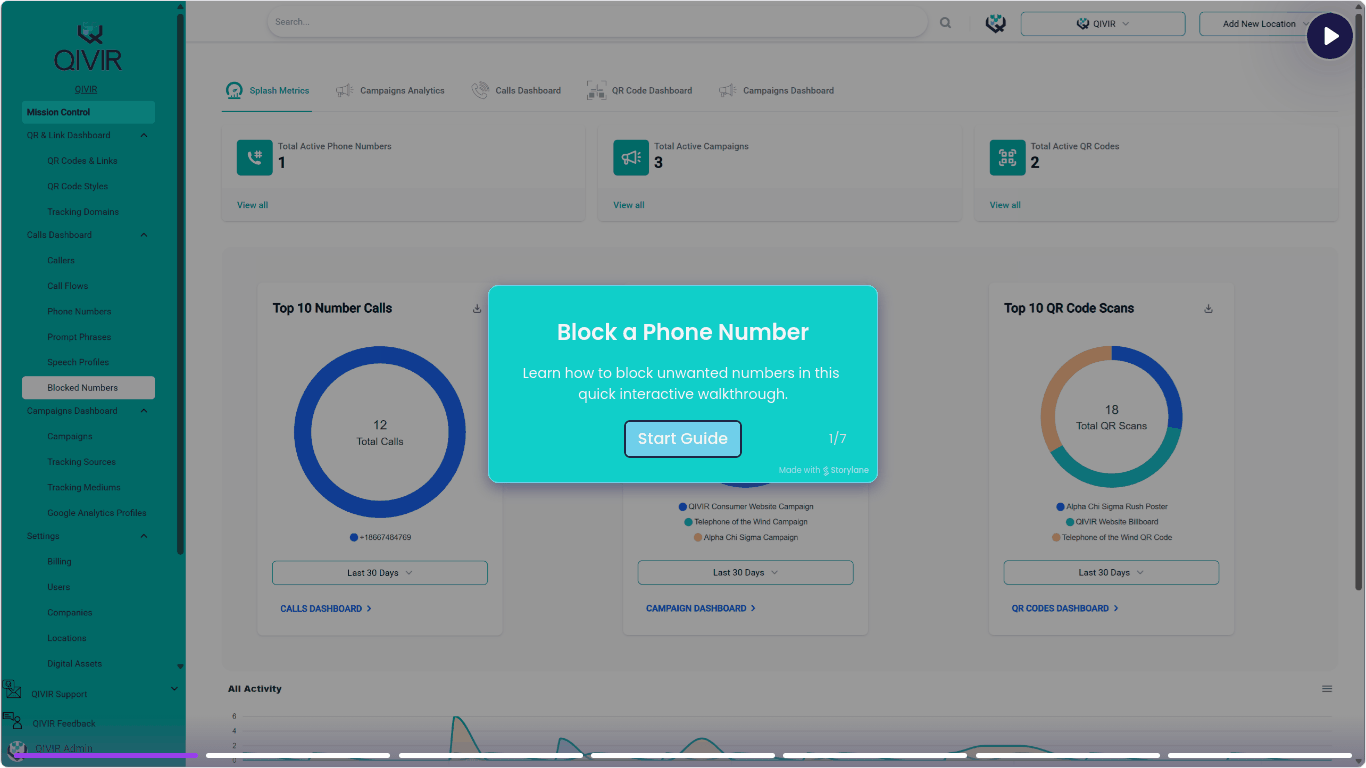Collapse the Calls Dashboard sidebar section

point(144,235)
